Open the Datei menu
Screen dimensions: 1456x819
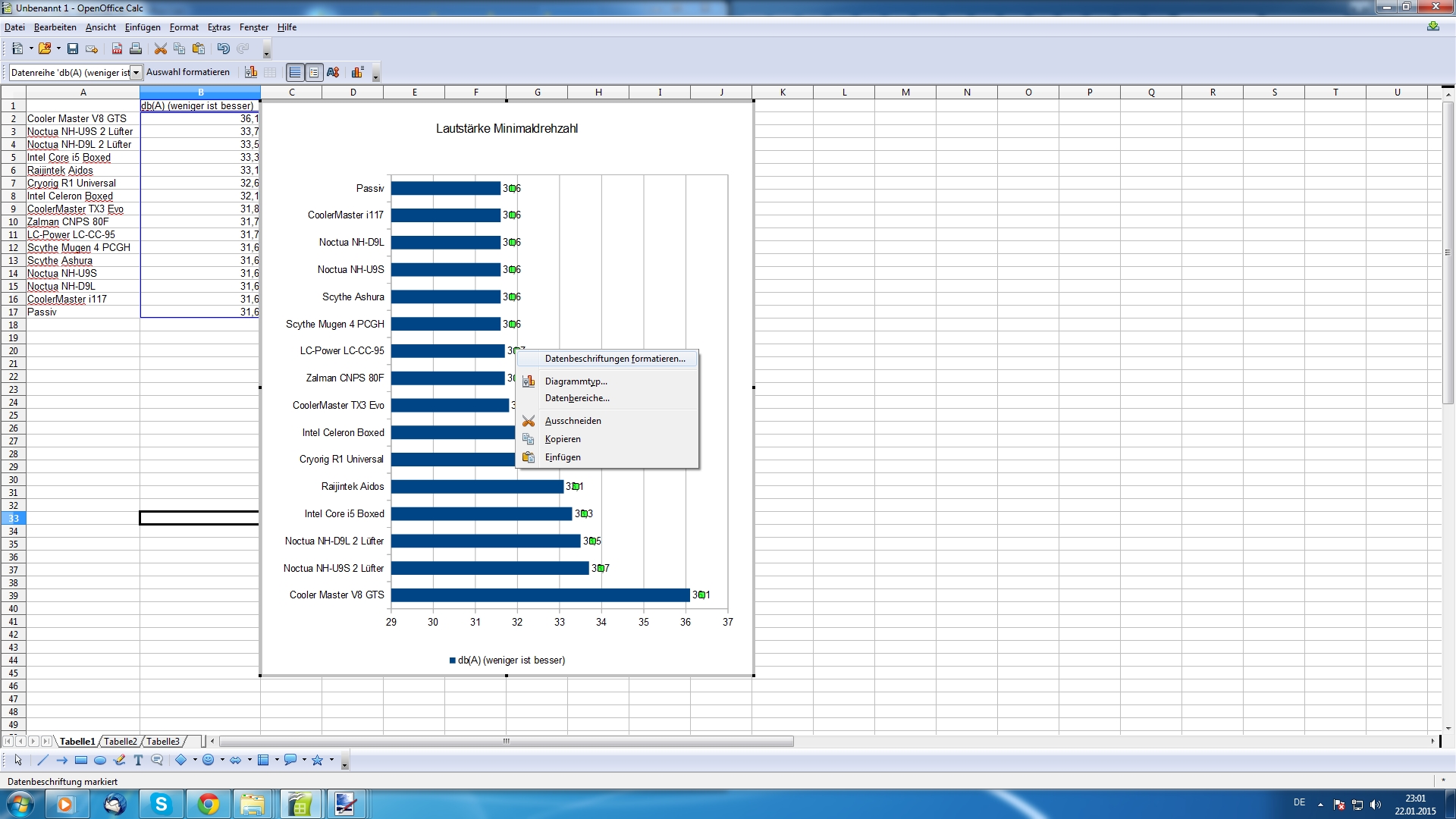[14, 27]
